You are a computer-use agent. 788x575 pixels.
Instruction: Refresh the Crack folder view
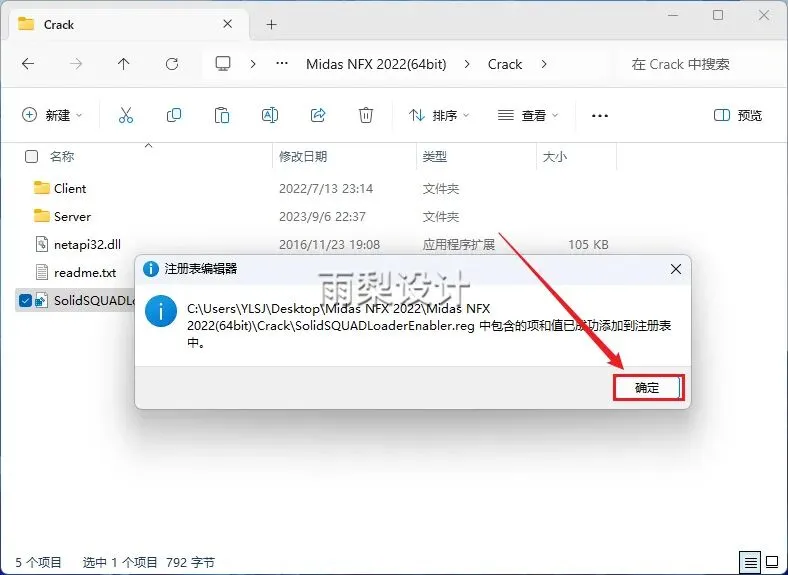pos(172,64)
